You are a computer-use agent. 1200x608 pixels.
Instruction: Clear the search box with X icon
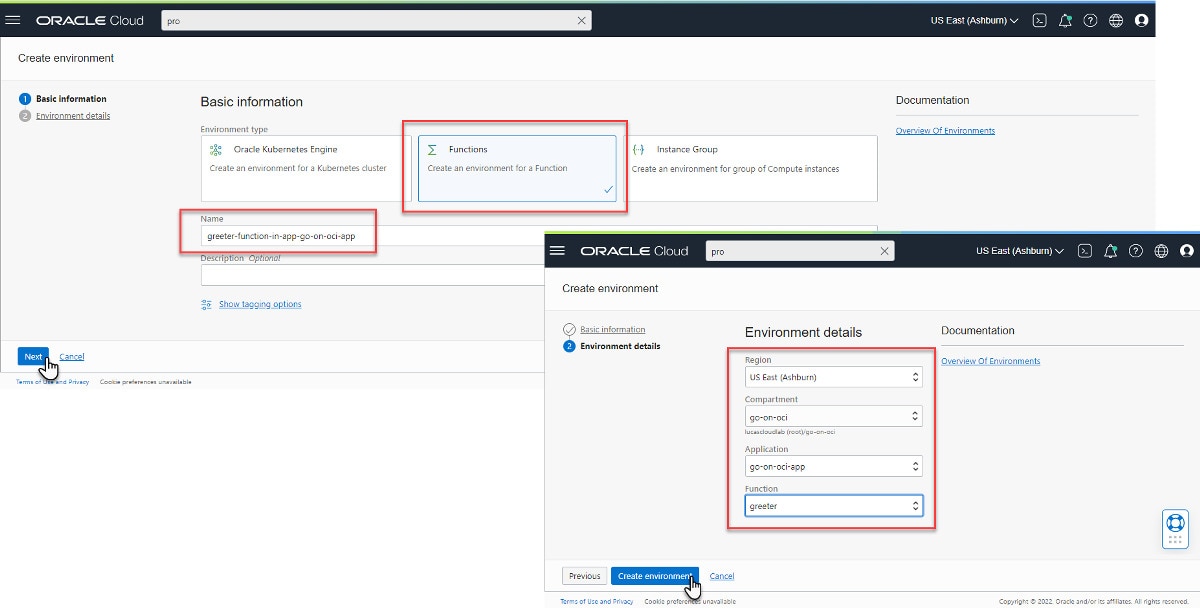(x=582, y=20)
